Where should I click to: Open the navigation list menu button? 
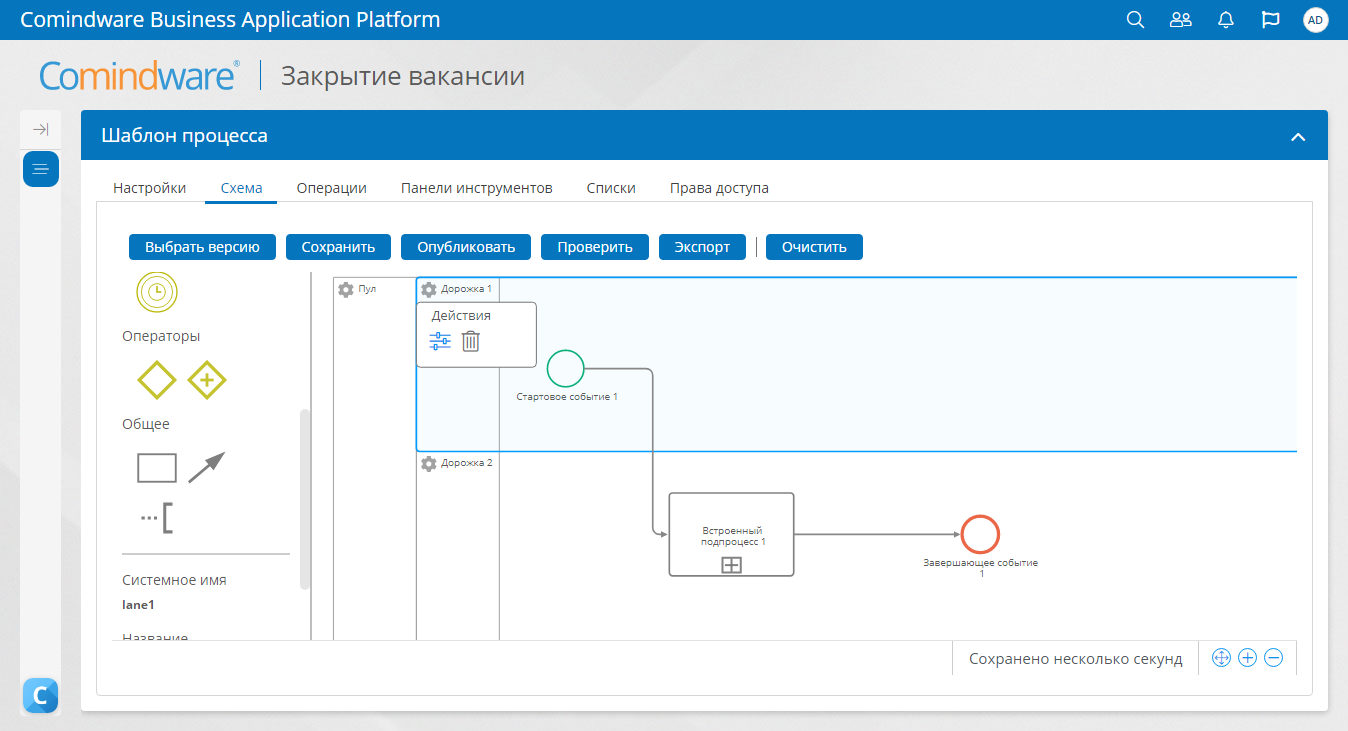pyautogui.click(x=41, y=169)
